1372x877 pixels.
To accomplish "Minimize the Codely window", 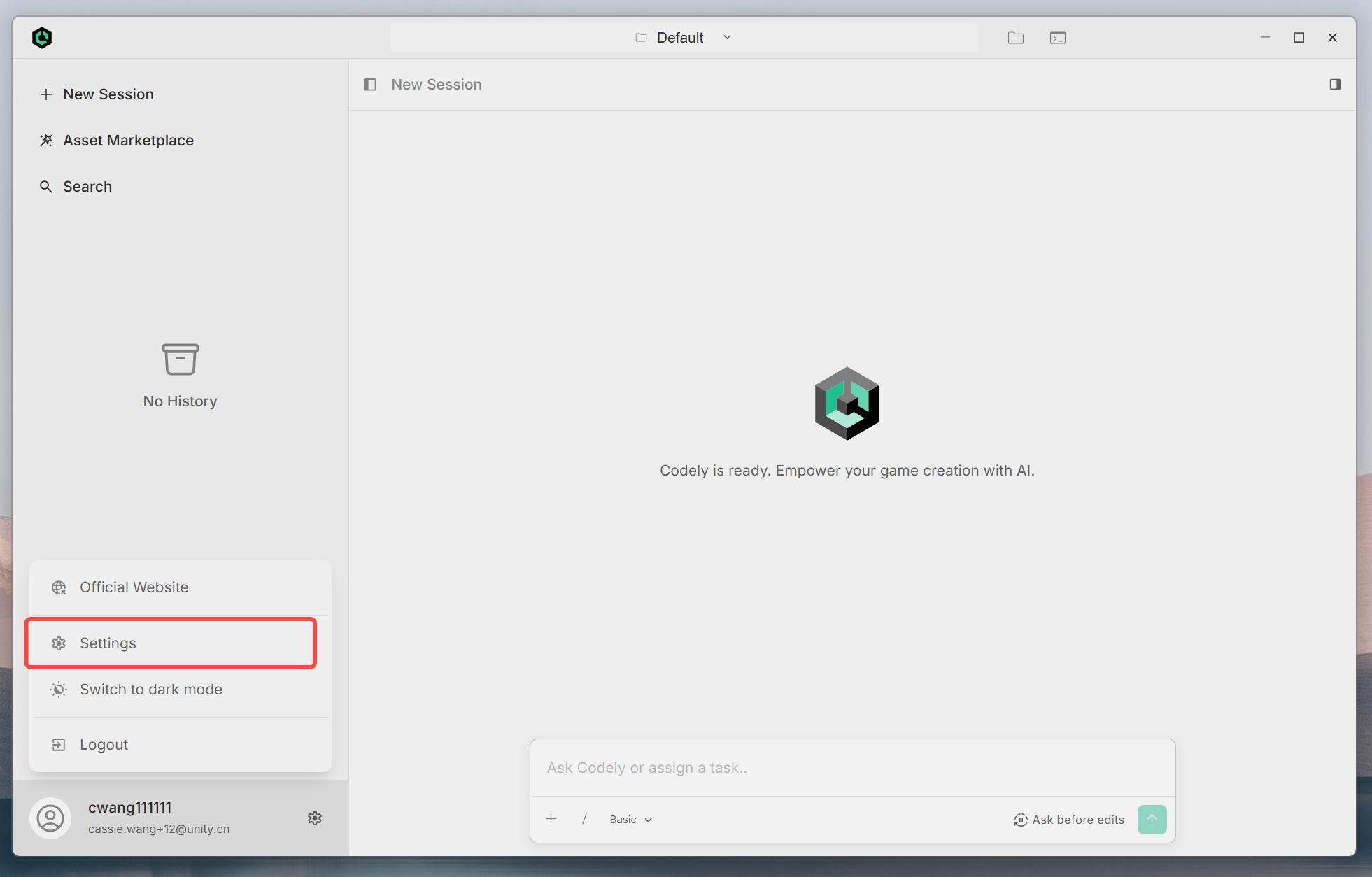I will pos(1265,37).
